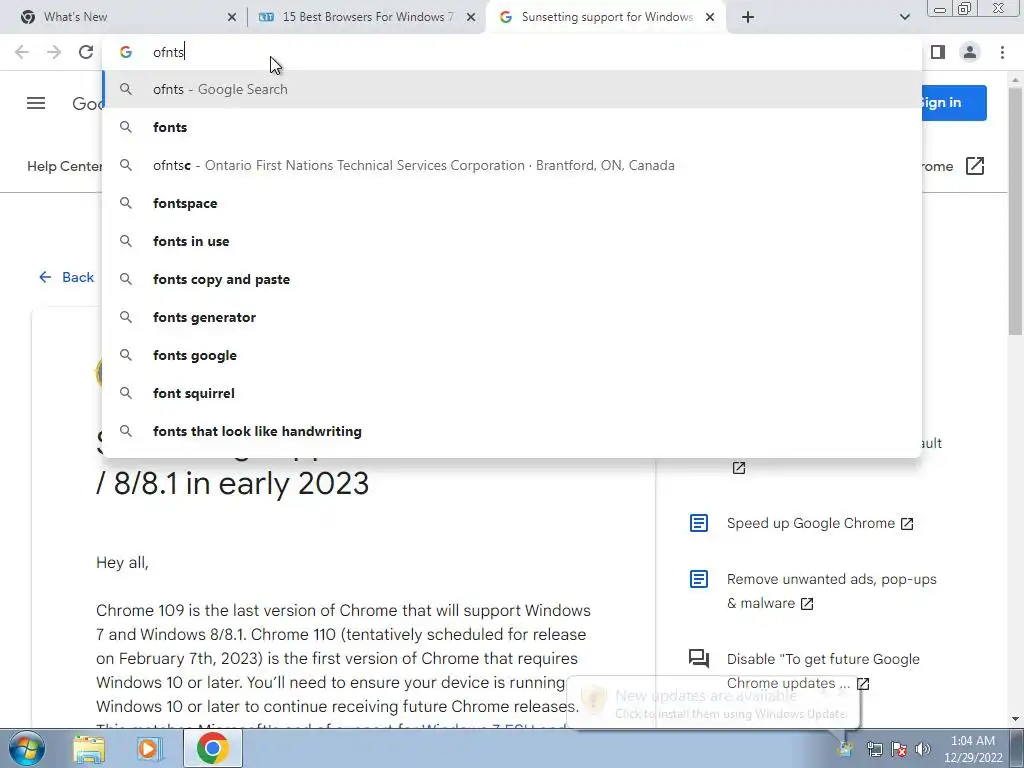The image size is (1024, 768).
Task: Select 'ofnts - Google Search' suggestion
Action: click(512, 89)
